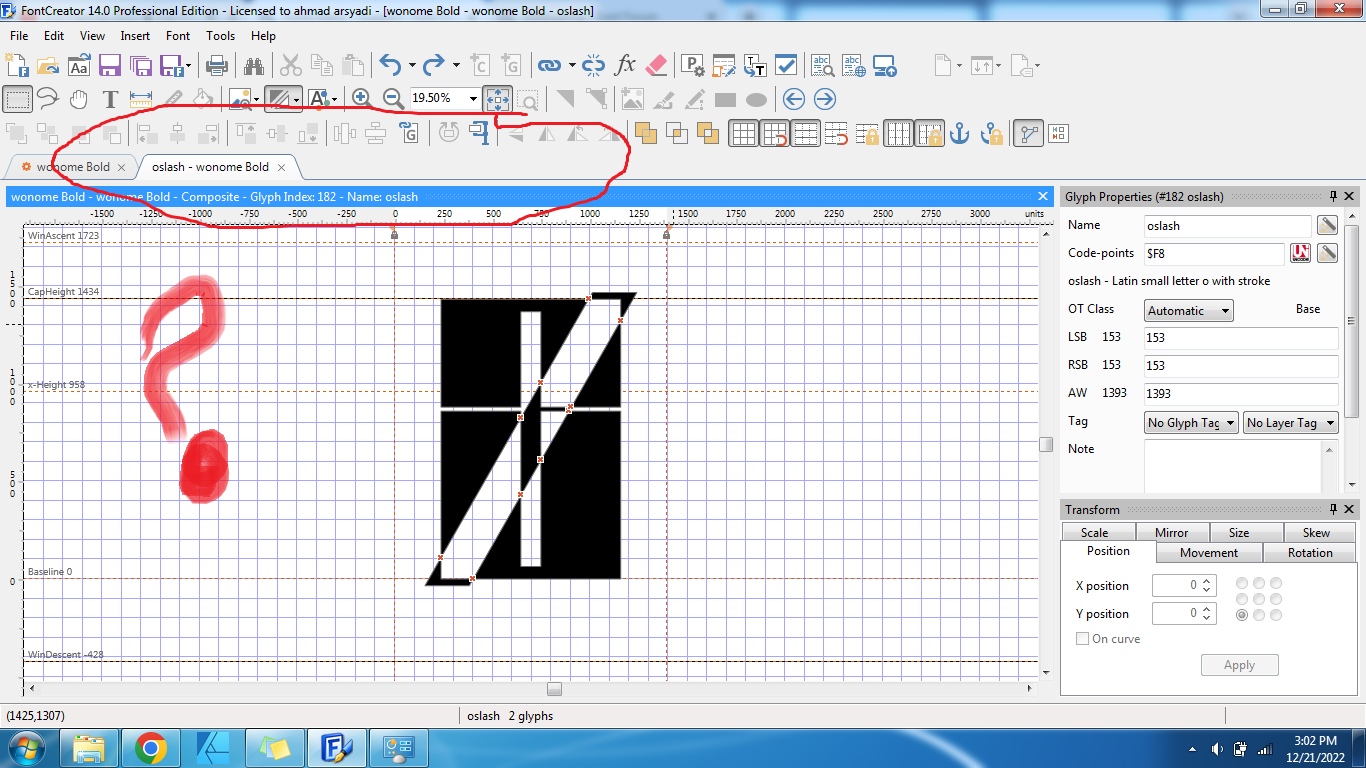Click the red Unicode icon beside Code-points
The width and height of the screenshot is (1366, 768).
[x=1301, y=253]
